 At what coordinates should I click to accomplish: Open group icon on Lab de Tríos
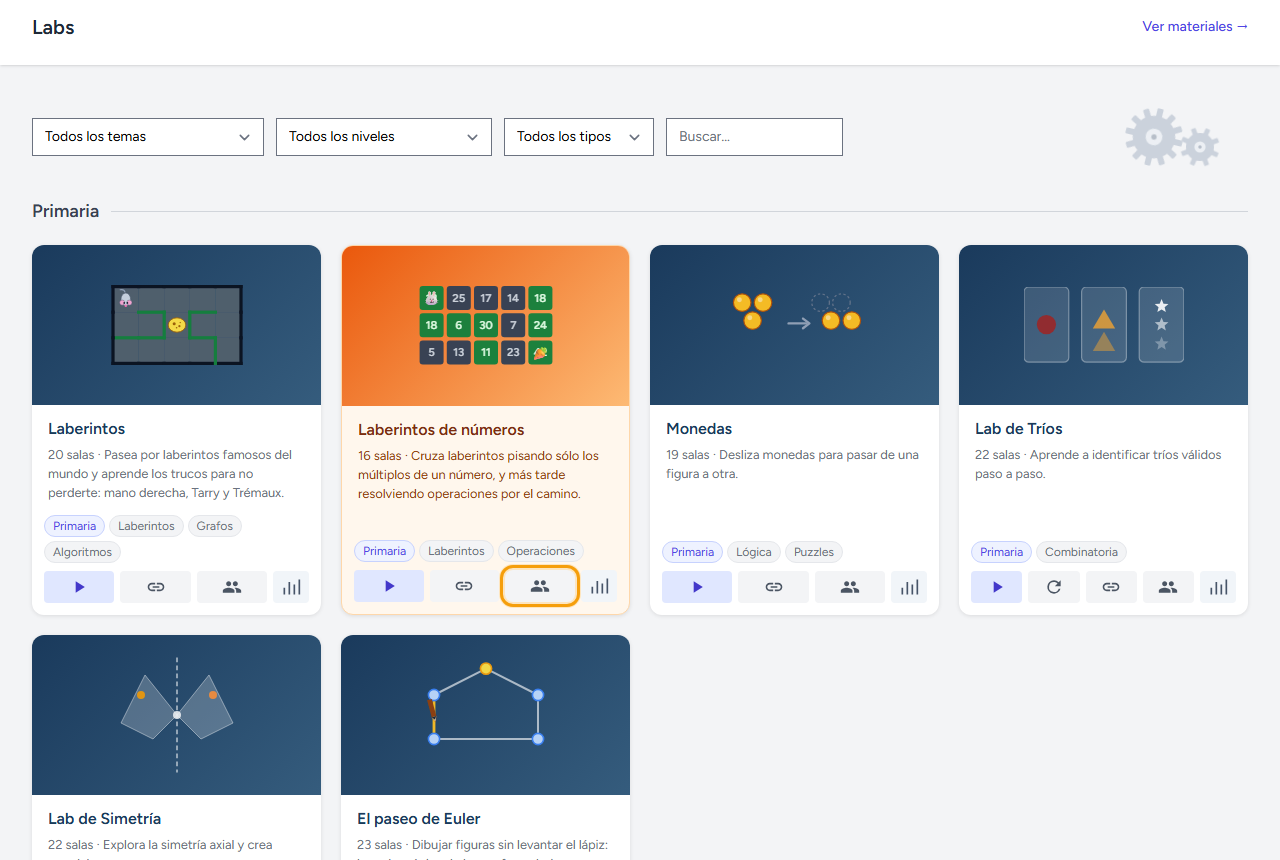(x=1168, y=587)
